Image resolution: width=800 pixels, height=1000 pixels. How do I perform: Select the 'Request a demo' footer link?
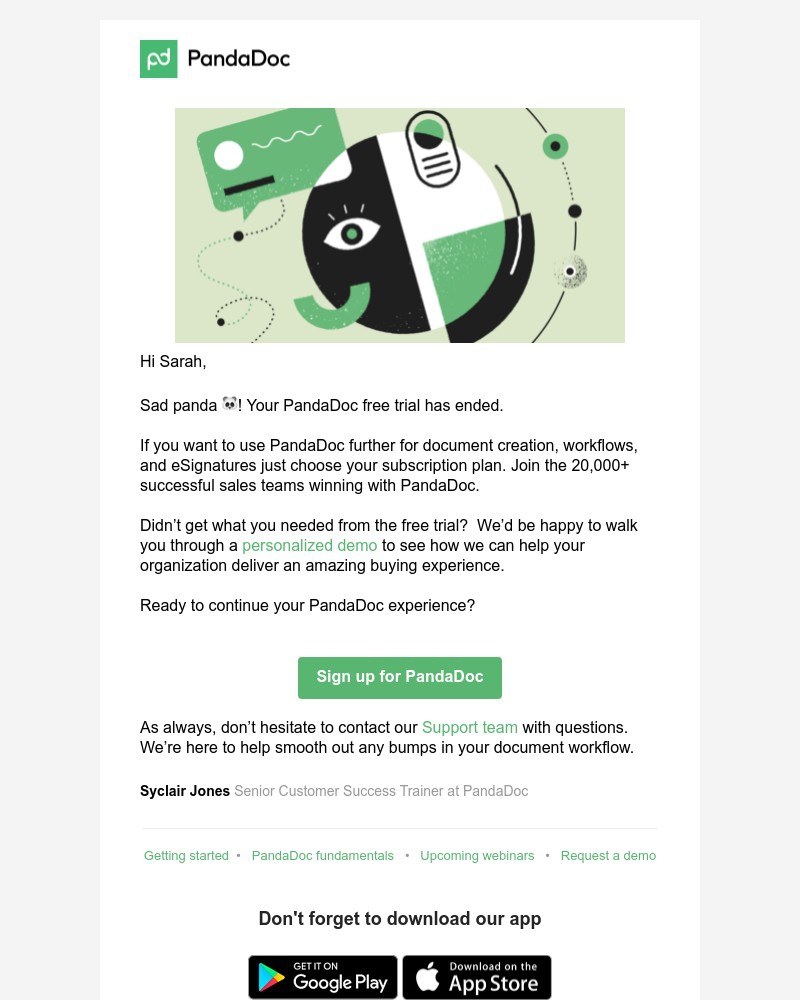(608, 855)
